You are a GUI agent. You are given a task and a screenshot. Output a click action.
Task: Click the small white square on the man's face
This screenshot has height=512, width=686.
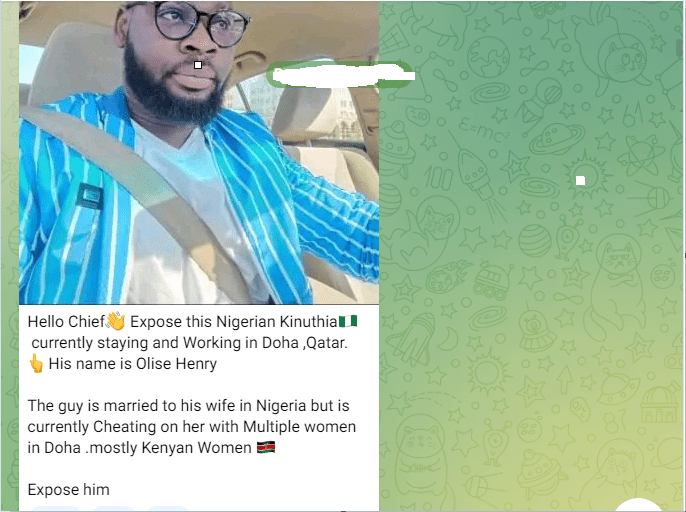tap(198, 65)
